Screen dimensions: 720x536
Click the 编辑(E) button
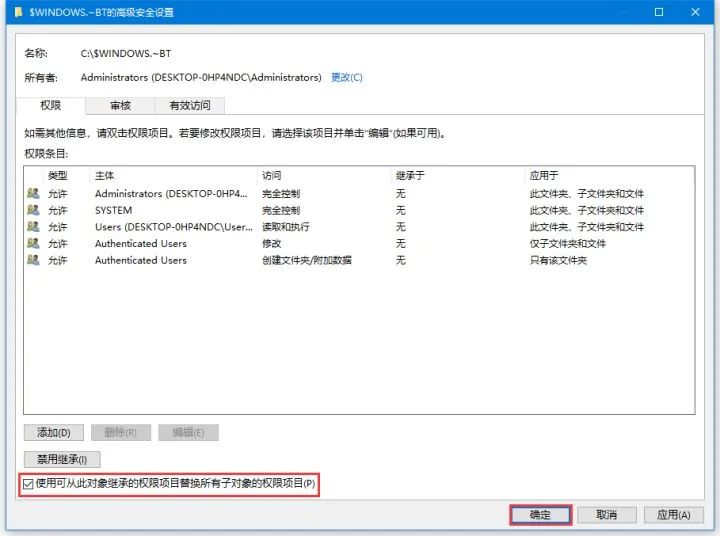(188, 433)
